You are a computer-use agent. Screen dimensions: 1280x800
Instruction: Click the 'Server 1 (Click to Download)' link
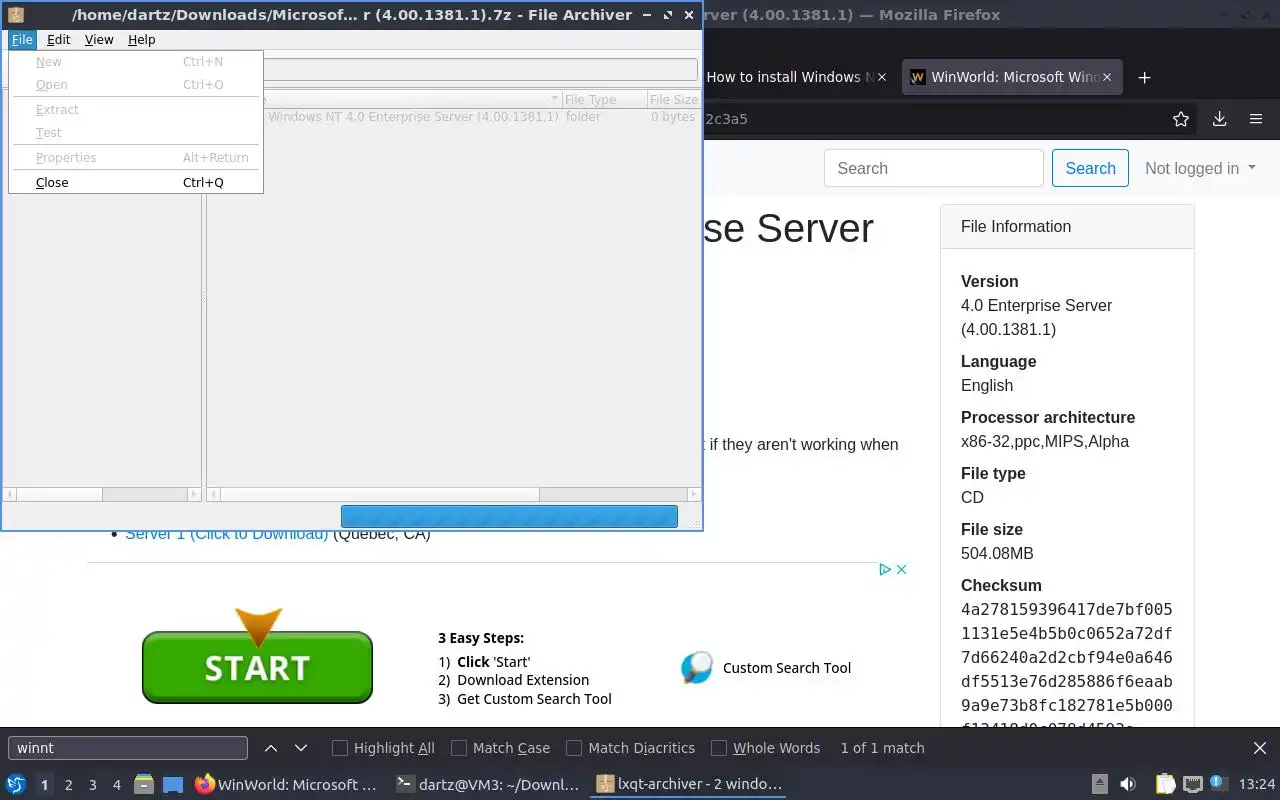227,534
